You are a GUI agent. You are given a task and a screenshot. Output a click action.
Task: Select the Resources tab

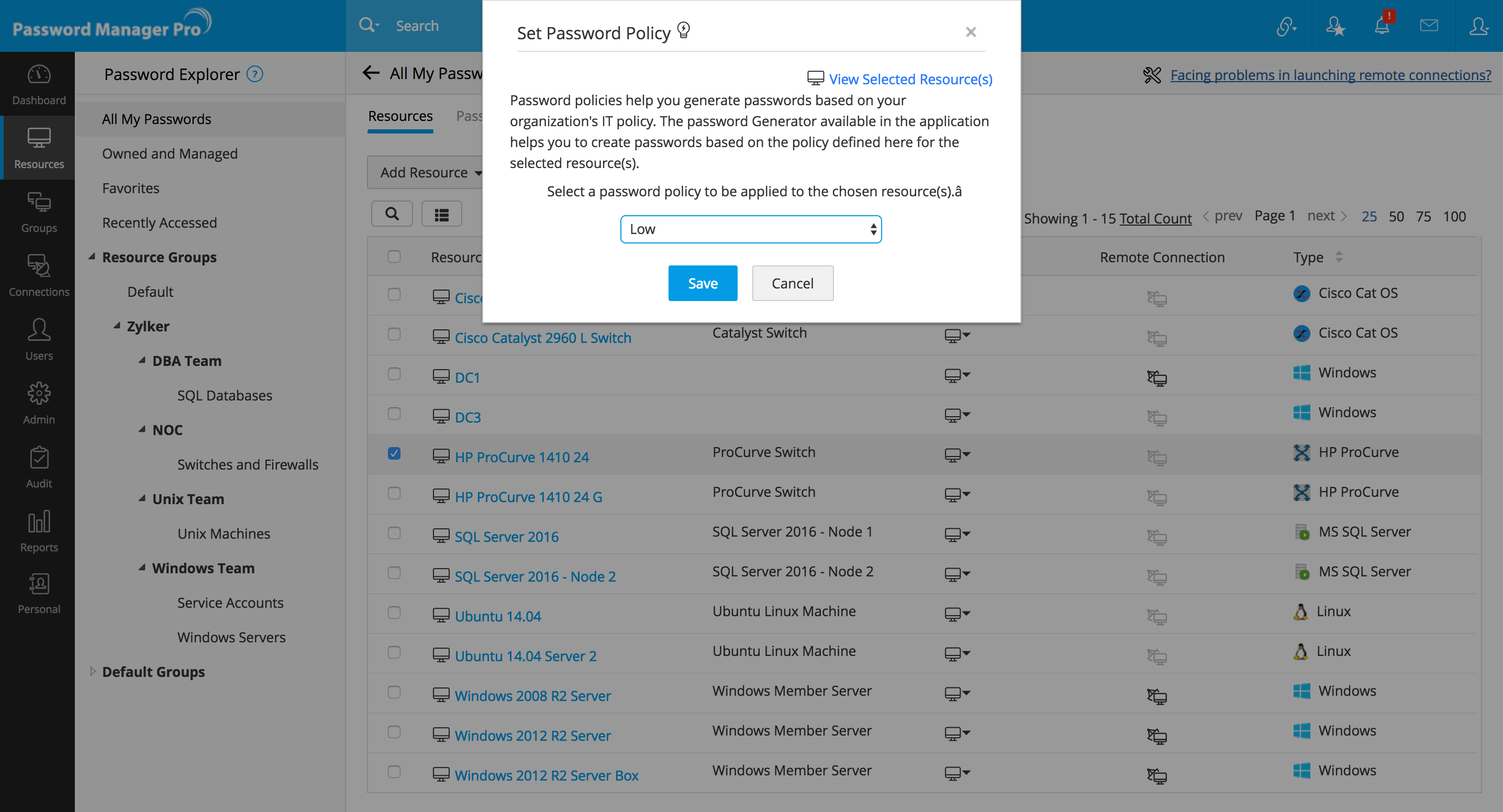coord(400,116)
